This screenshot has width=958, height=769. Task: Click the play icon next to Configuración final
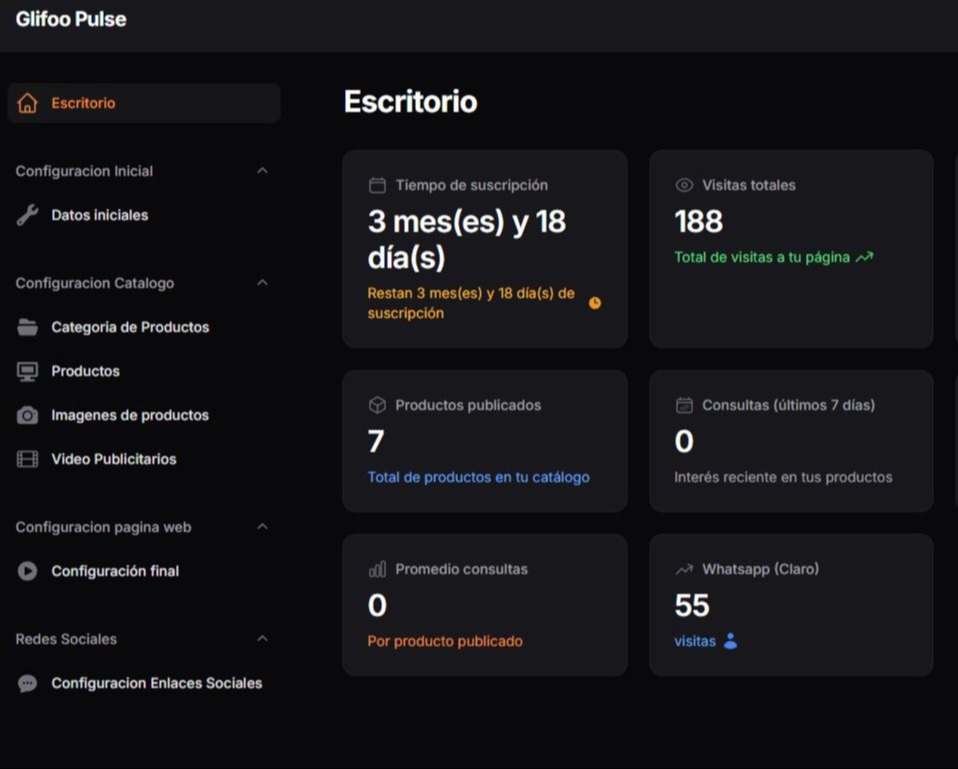pos(27,571)
